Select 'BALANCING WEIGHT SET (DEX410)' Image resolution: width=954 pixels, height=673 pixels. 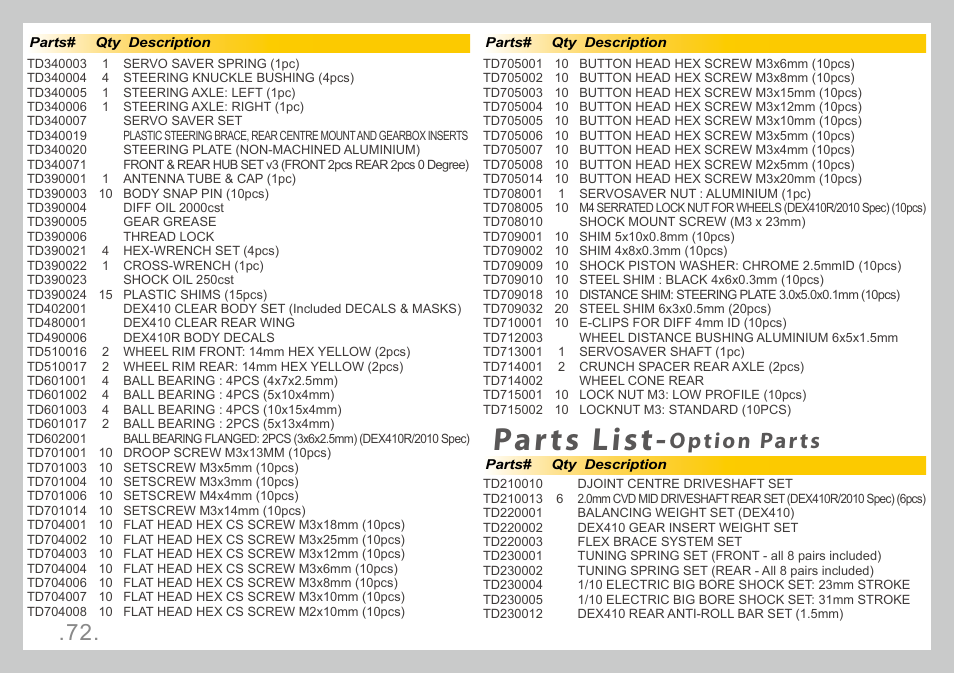click(686, 513)
